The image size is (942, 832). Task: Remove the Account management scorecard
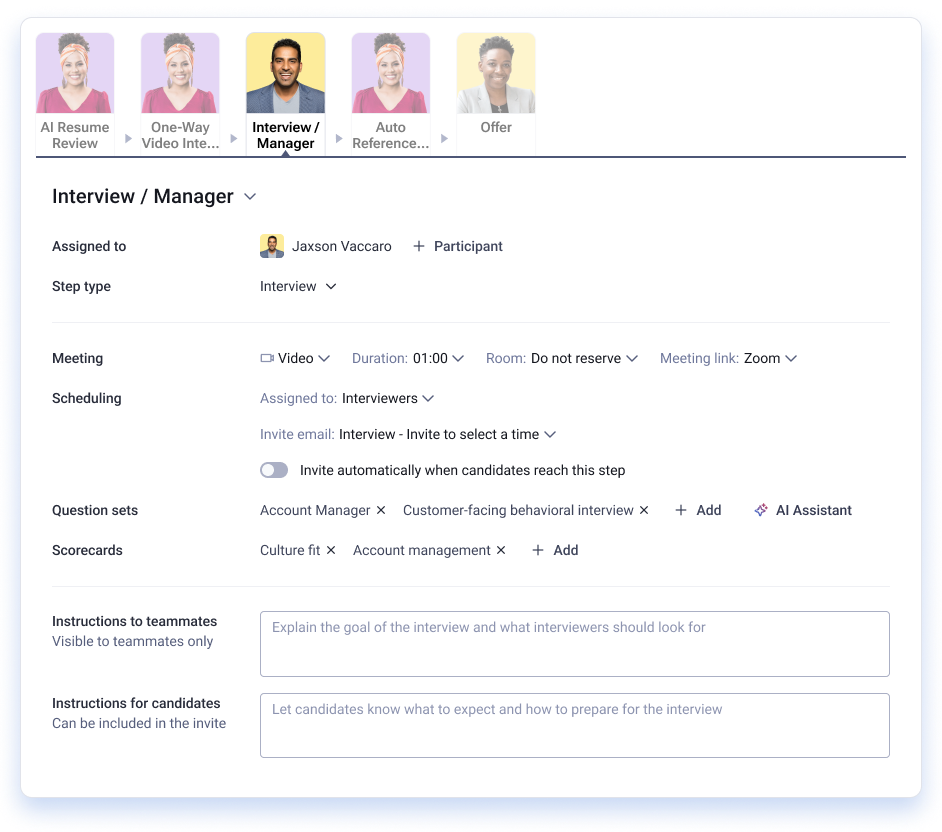[x=501, y=550]
